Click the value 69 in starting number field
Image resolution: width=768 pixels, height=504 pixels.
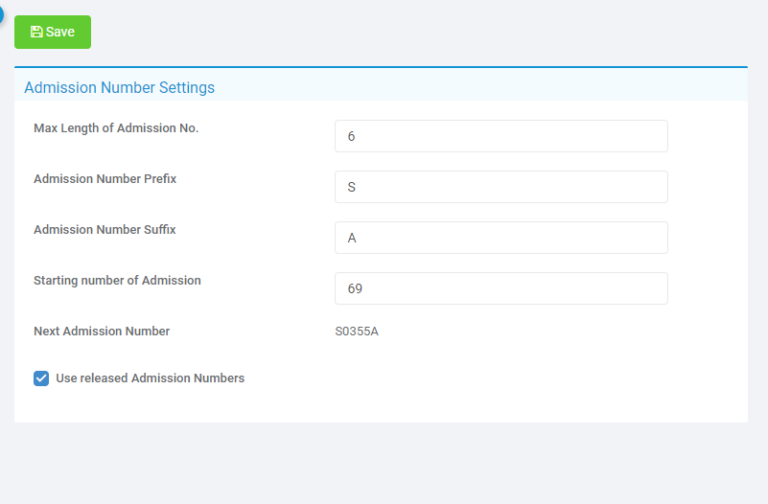(354, 288)
